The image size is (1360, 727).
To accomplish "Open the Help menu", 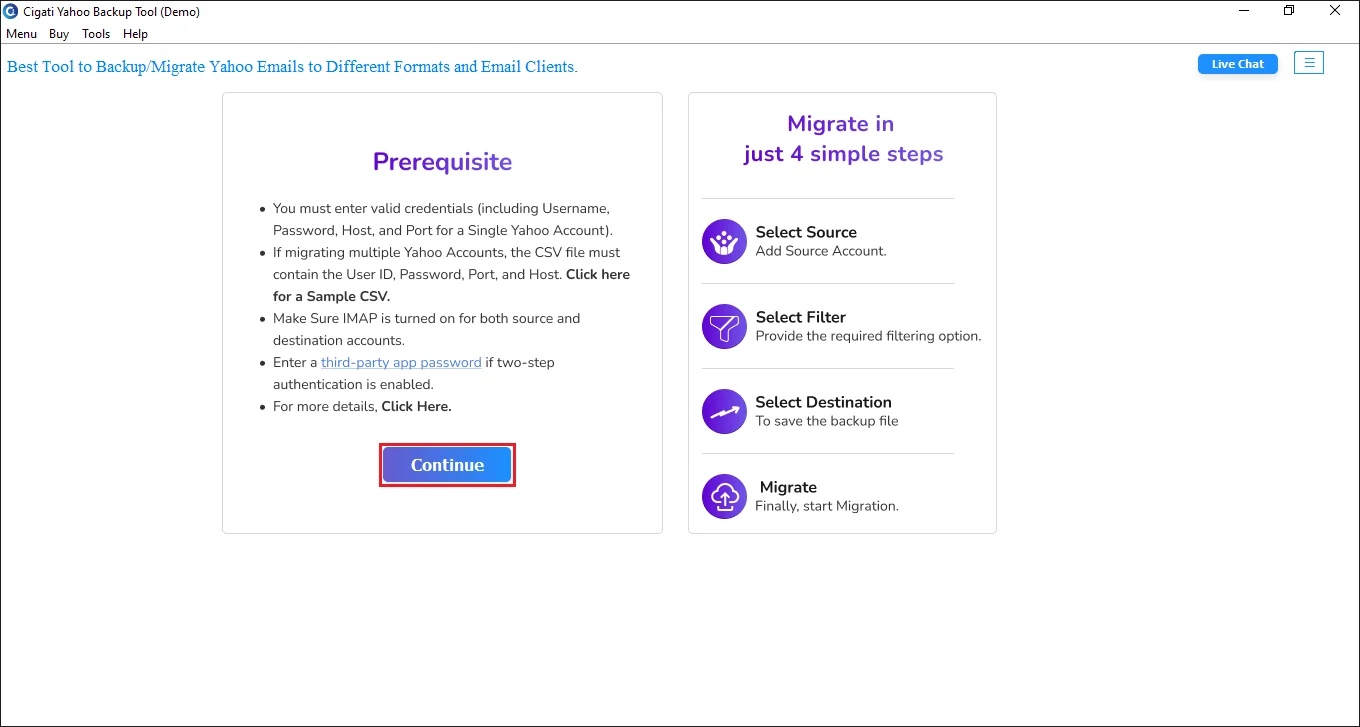I will pos(135,34).
